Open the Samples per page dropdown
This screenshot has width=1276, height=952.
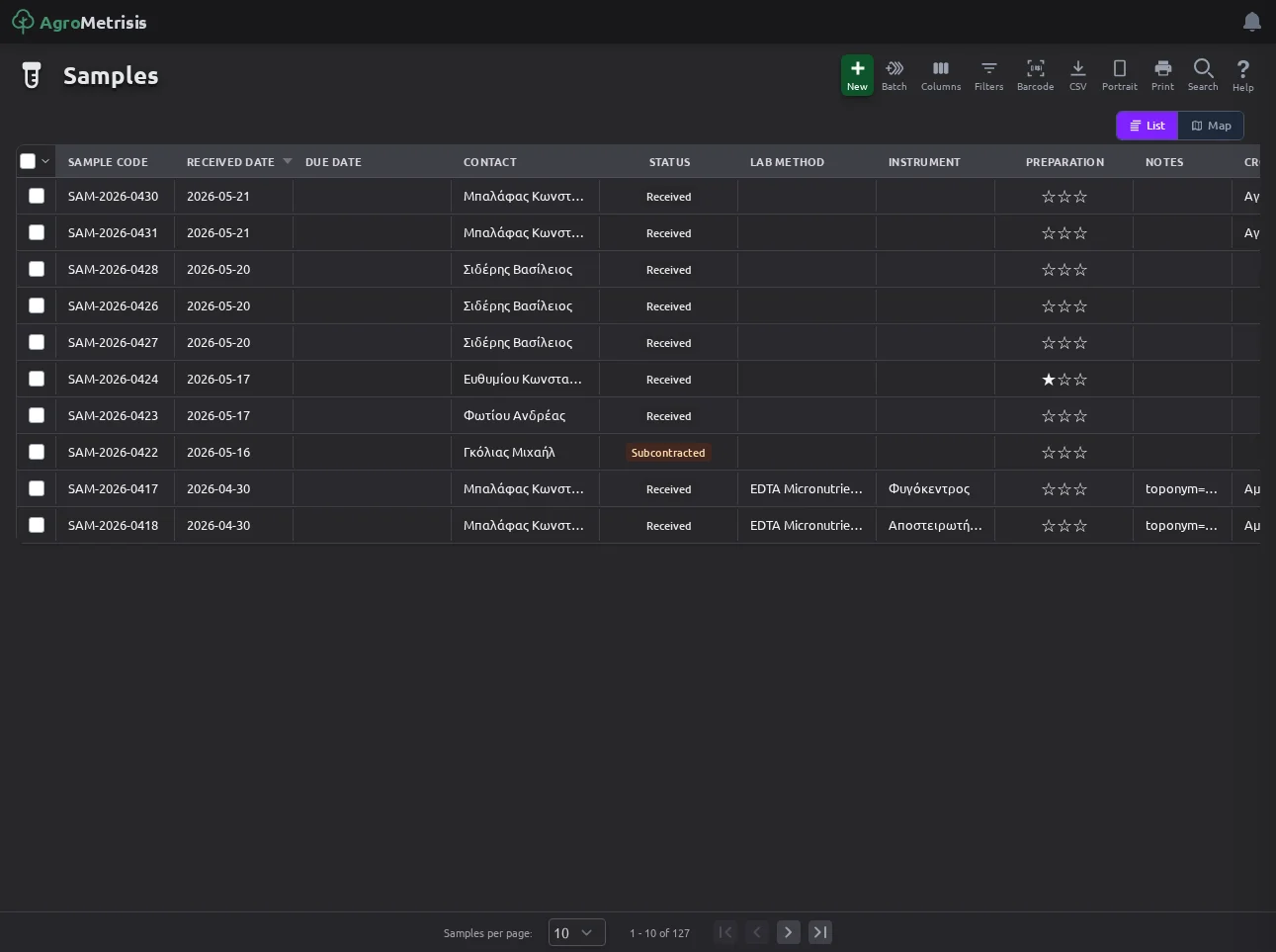pos(577,932)
